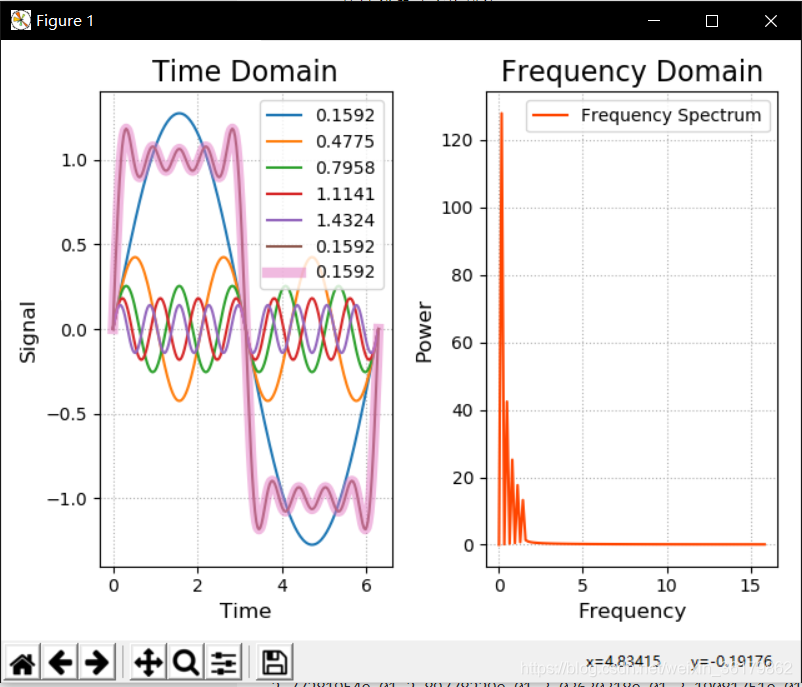Click legend text 1.4324

tap(345, 220)
